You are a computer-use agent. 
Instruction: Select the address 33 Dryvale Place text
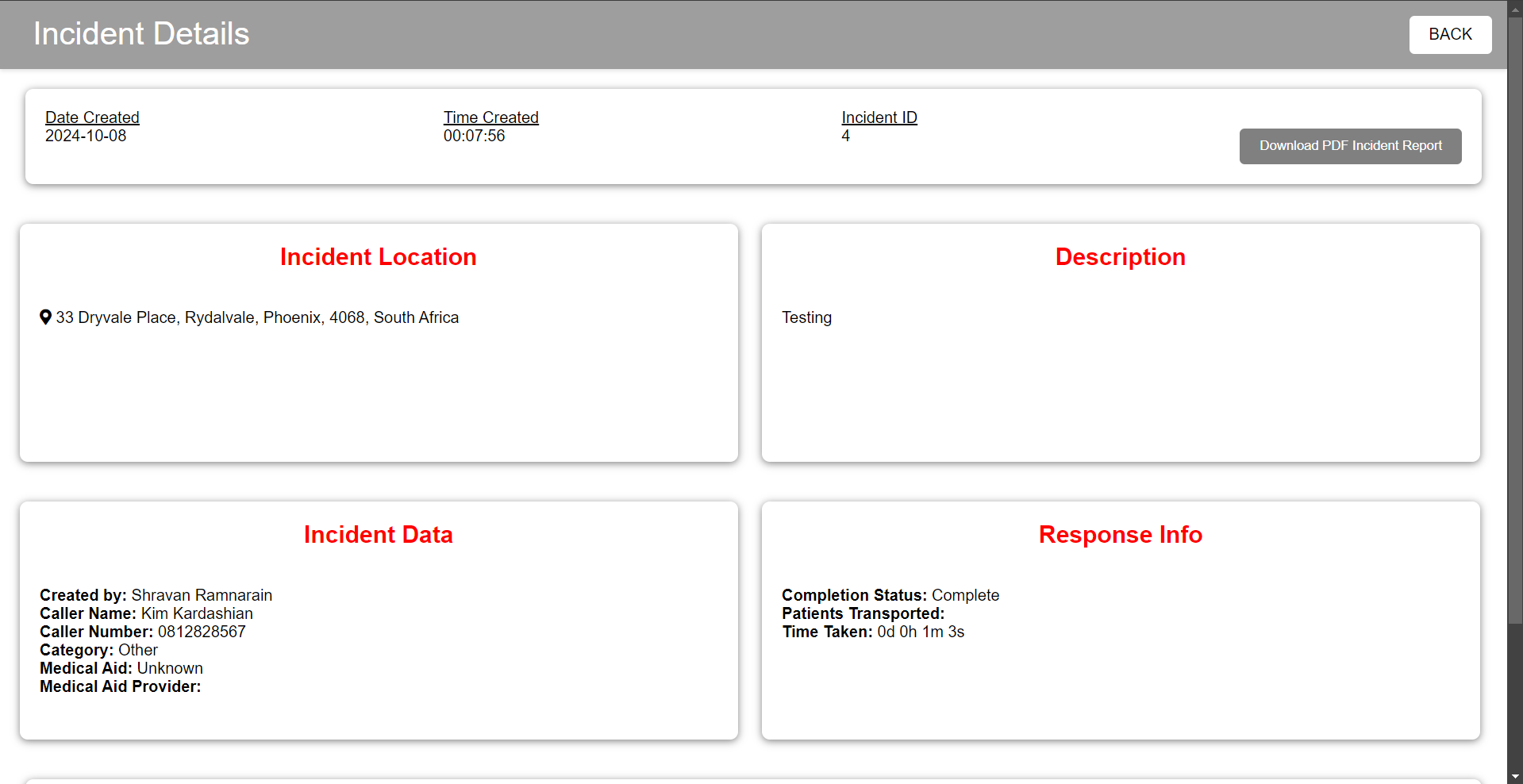pyautogui.click(x=257, y=317)
